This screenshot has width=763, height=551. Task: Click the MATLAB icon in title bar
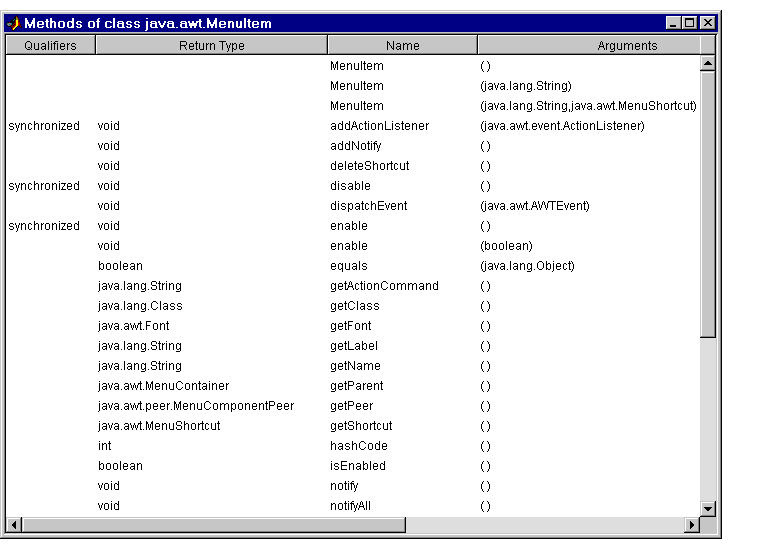coord(13,23)
